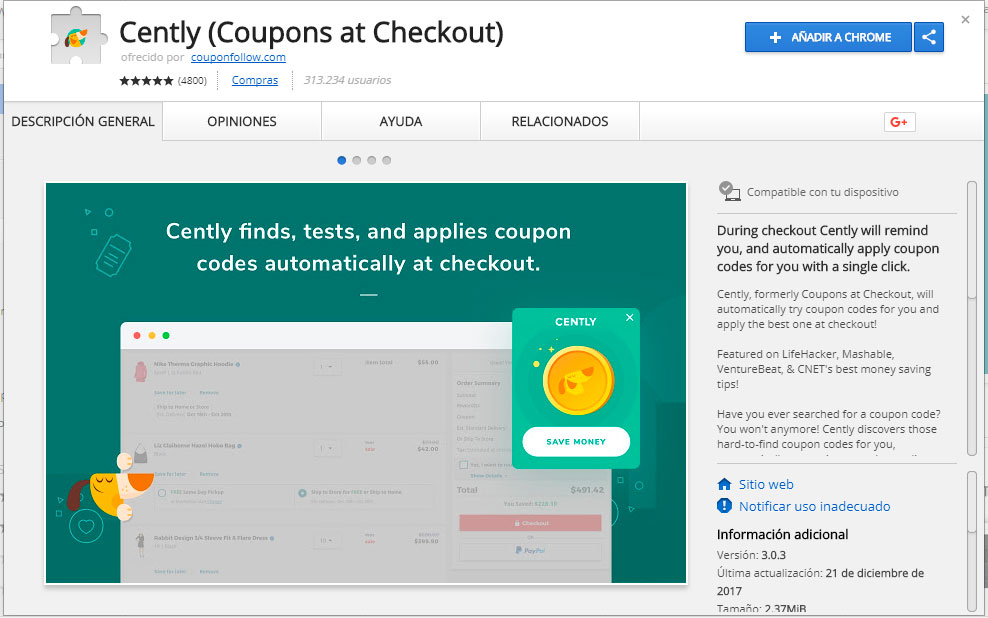
Task: Open the couponfollow.com link
Action: [238, 57]
